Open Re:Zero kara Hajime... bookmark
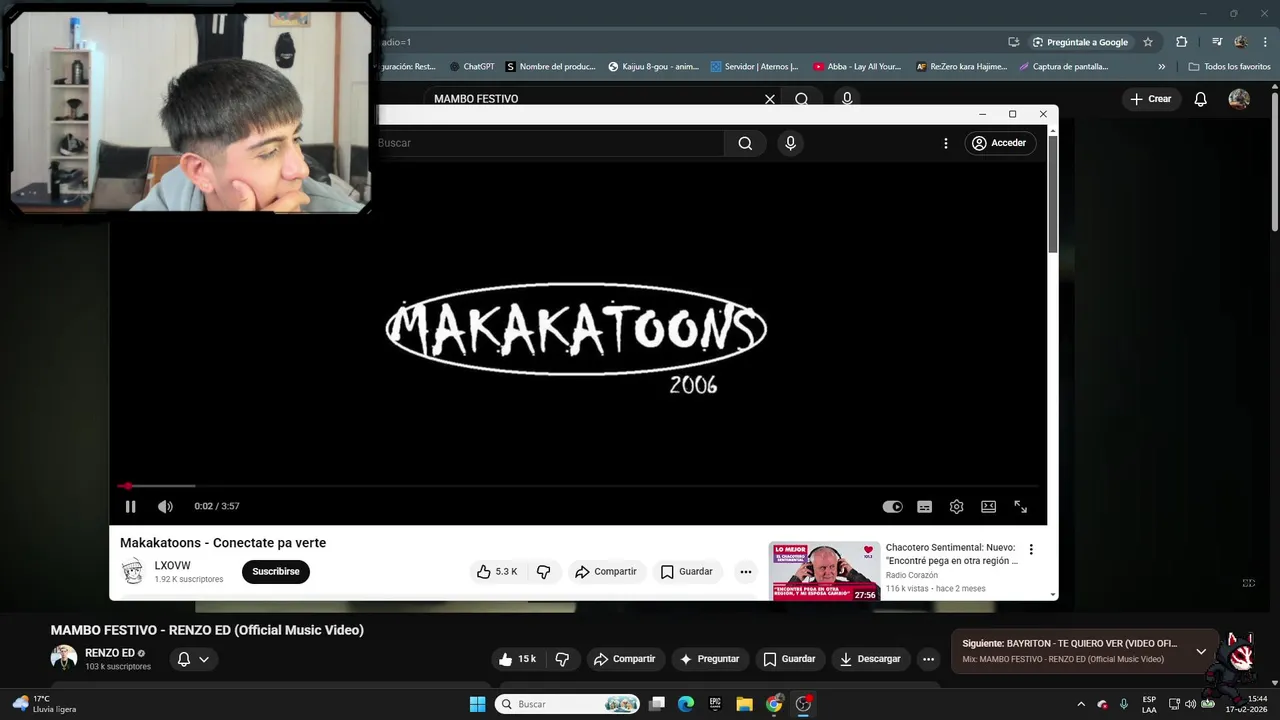The width and height of the screenshot is (1280, 720). [x=961, y=67]
